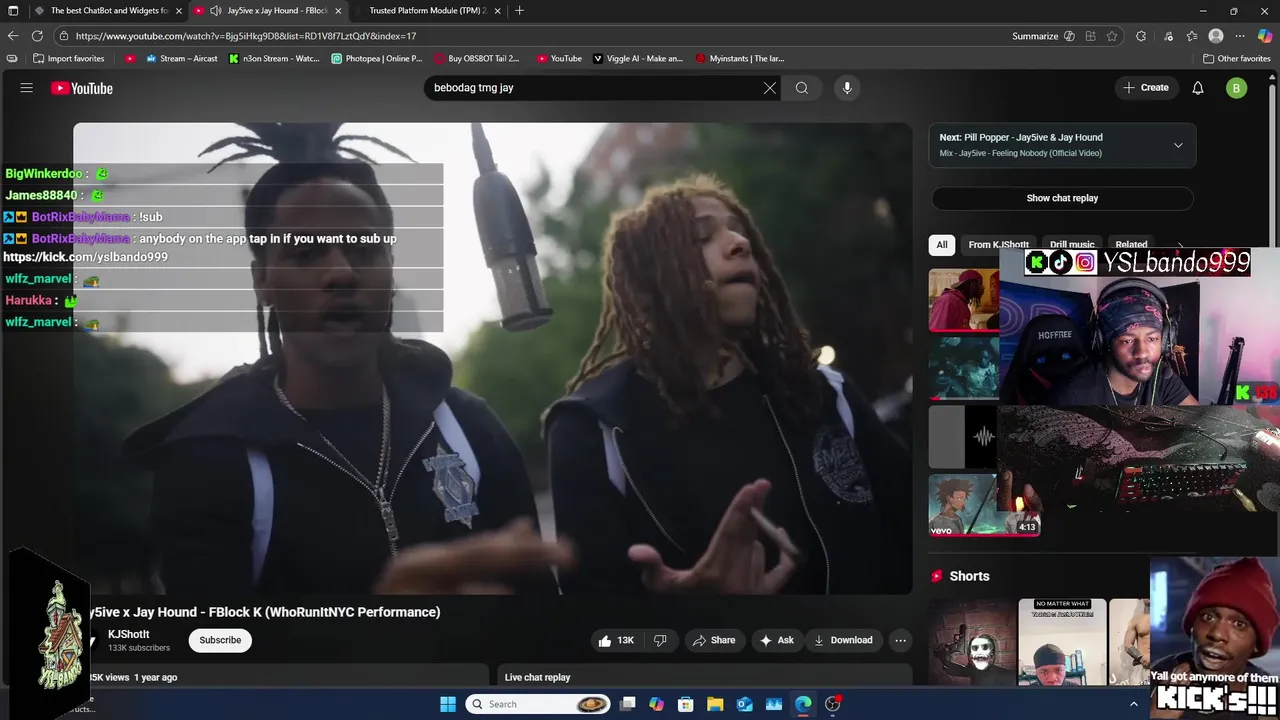
Task: Open the green B account avatar
Action: click(x=1236, y=88)
